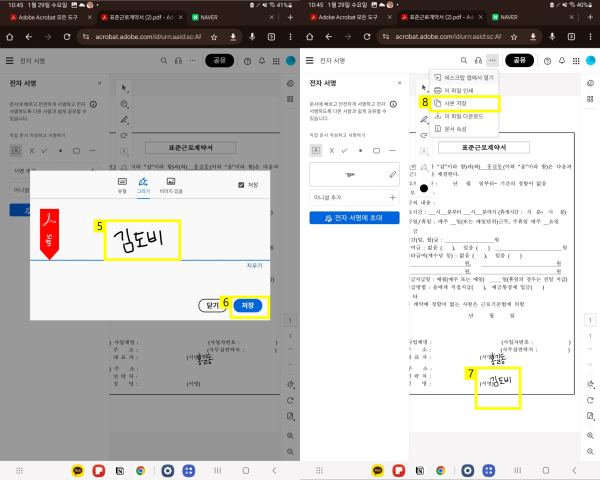Screen dimensions: 600x480
Task: Select 데스크탑 앱에서 열기 menu entry
Action: coord(464,77)
